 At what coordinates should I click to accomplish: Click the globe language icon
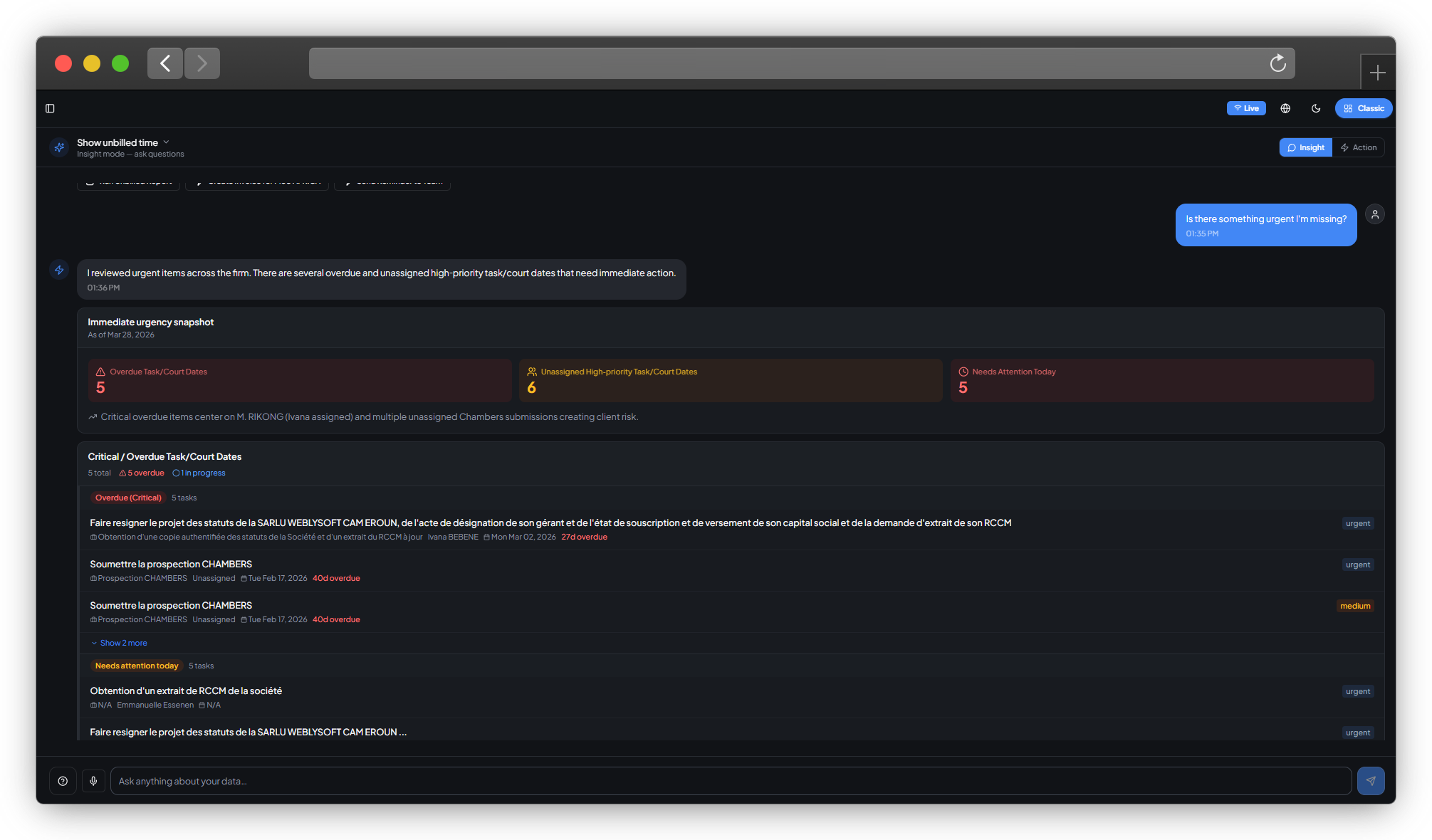click(1285, 108)
